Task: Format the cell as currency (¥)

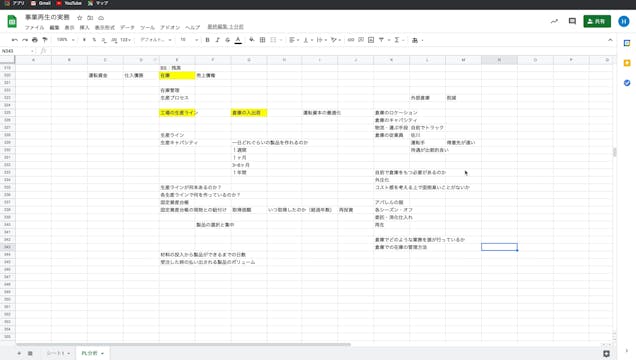Action: click(84, 40)
